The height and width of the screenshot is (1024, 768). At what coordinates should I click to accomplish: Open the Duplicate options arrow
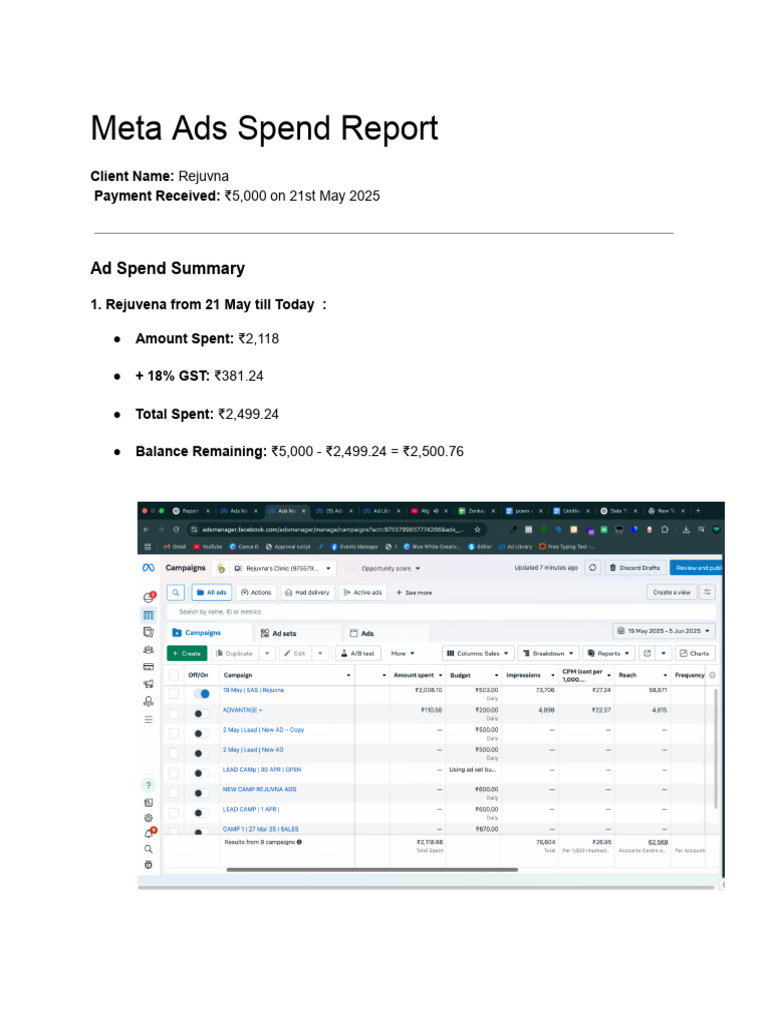(267, 653)
